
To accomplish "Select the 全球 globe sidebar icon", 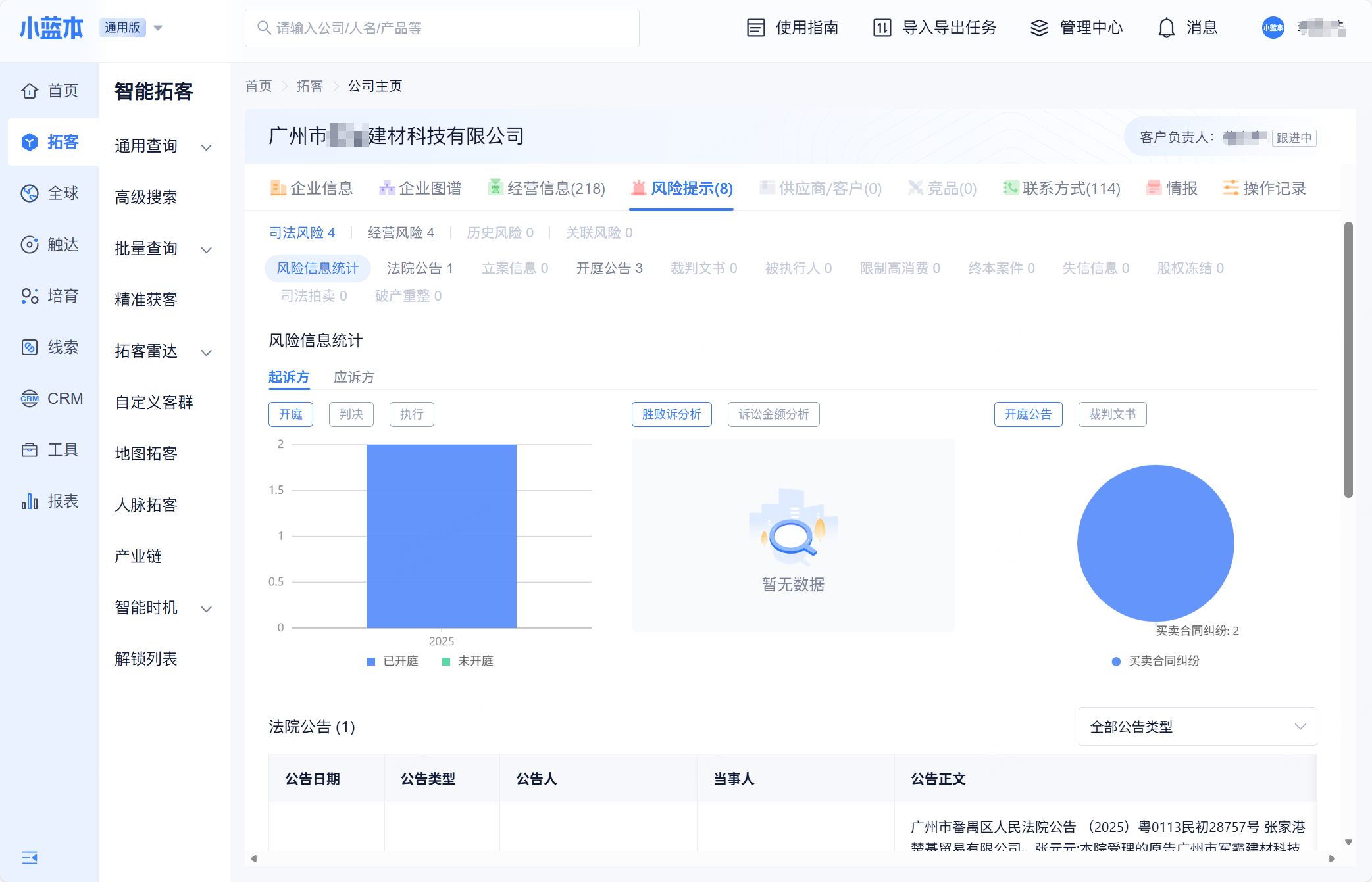I will (x=30, y=193).
